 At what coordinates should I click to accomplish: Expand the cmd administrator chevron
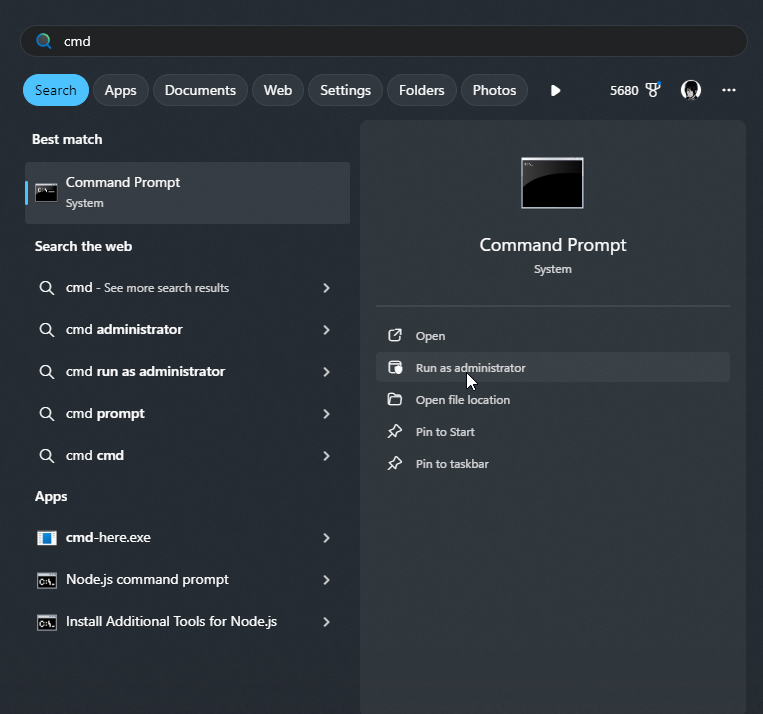(x=327, y=330)
